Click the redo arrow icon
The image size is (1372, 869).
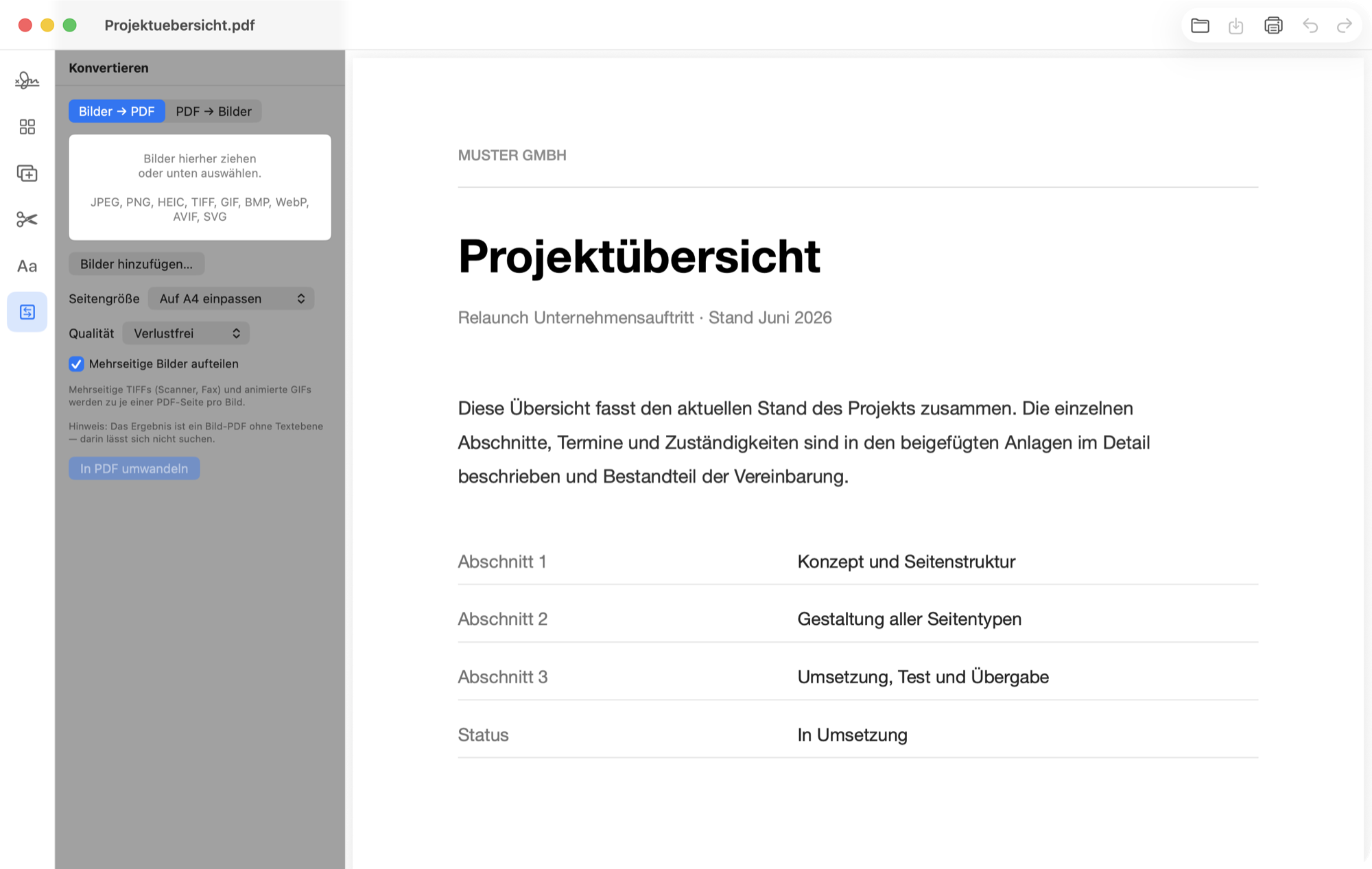[x=1345, y=25]
